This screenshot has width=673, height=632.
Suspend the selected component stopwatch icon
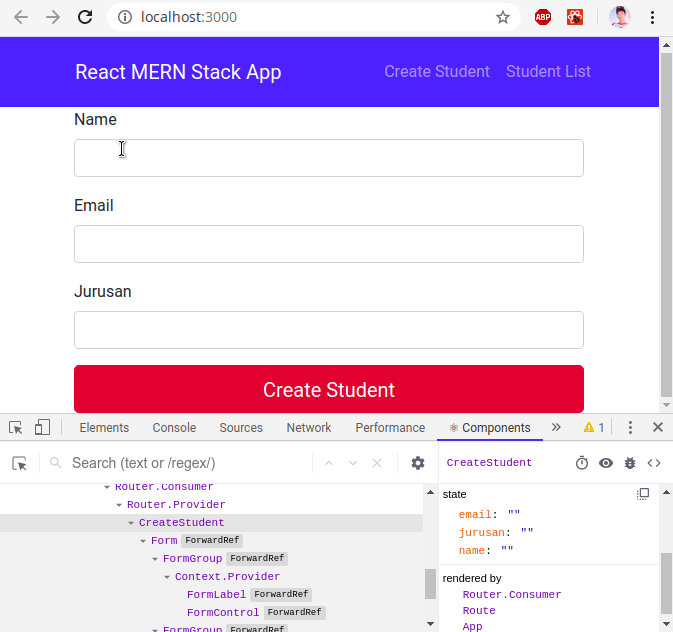pos(582,463)
